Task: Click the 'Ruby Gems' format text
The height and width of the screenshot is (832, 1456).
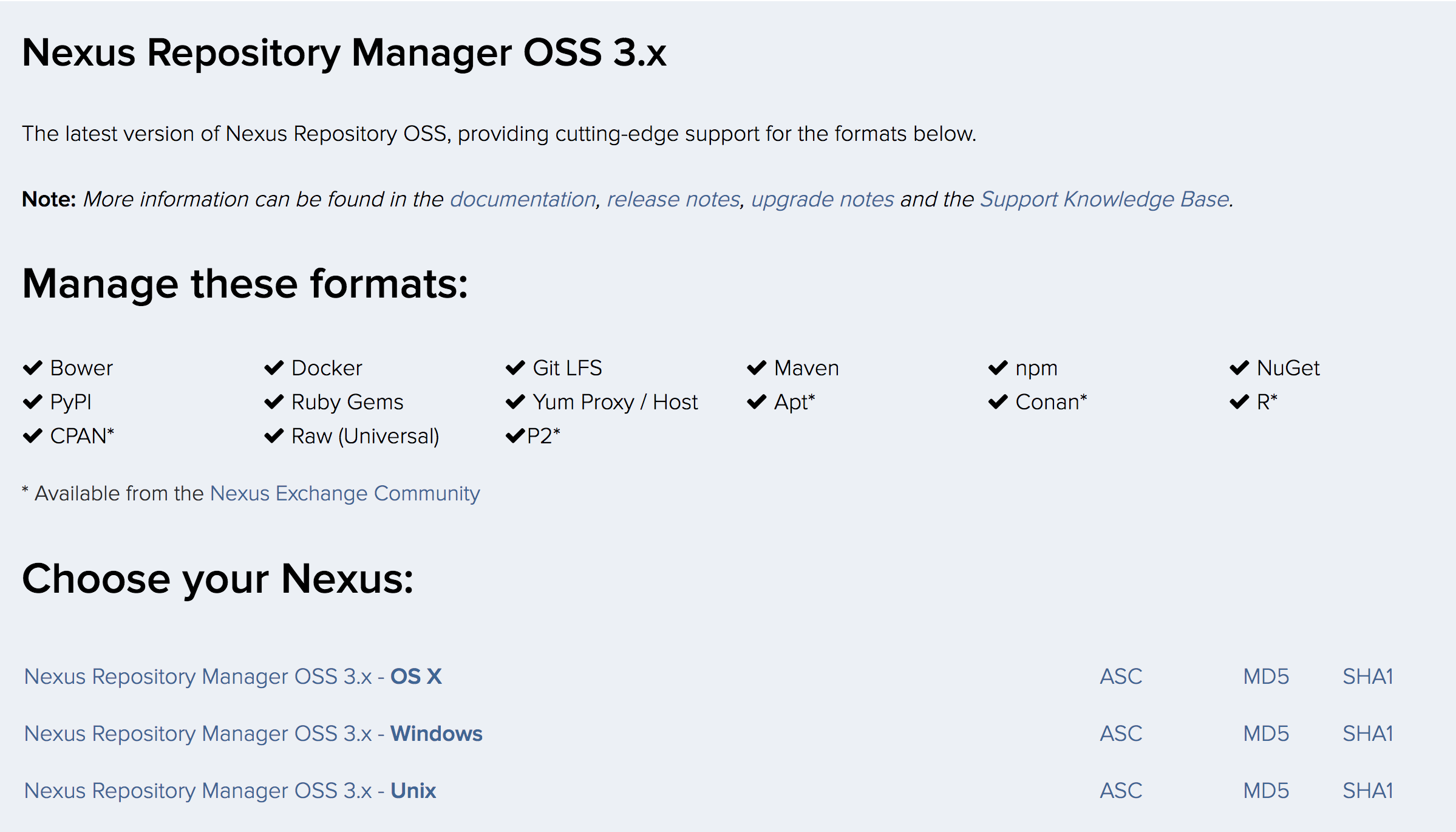Action: click(x=347, y=402)
